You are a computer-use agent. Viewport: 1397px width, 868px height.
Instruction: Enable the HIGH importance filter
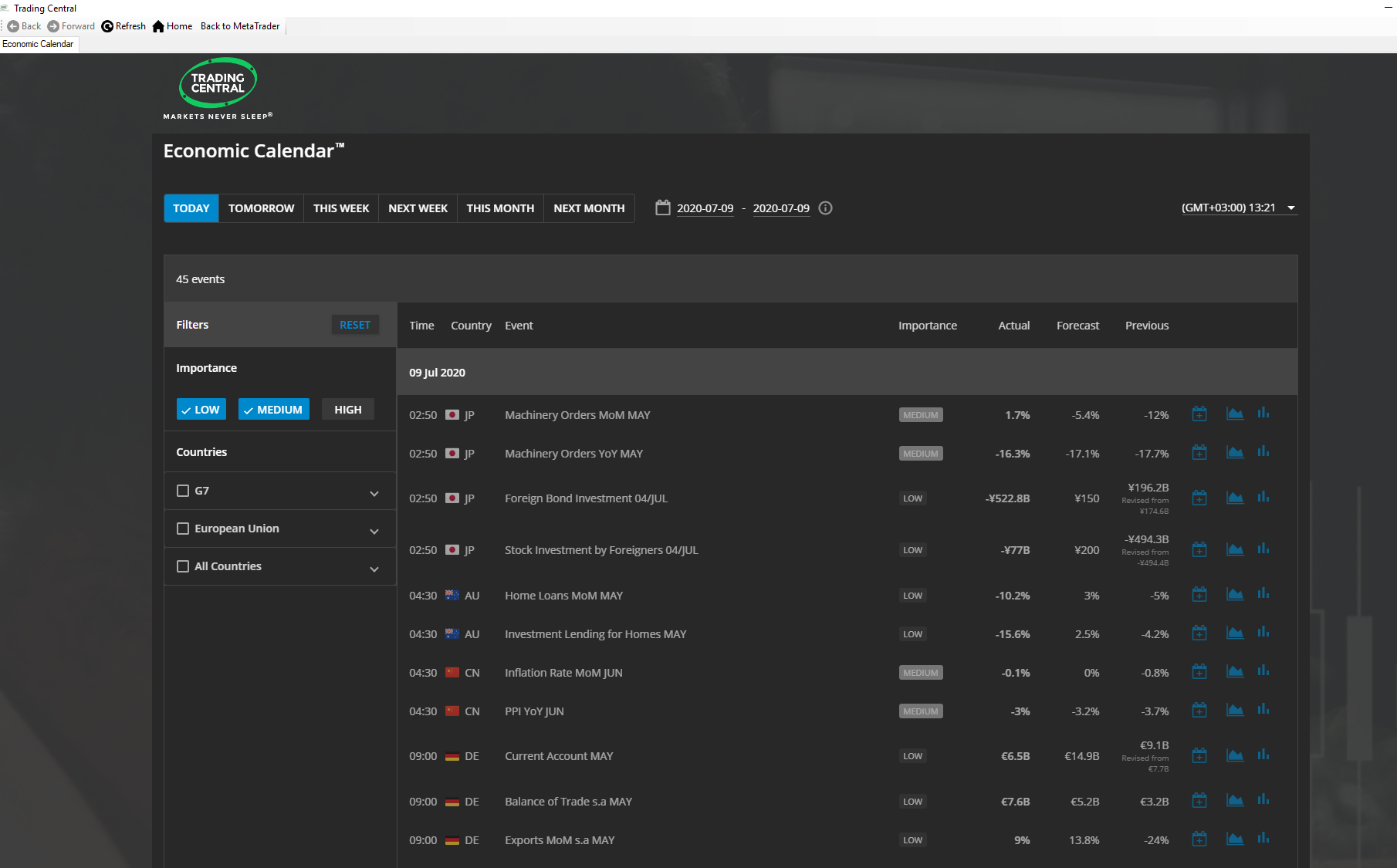click(347, 410)
